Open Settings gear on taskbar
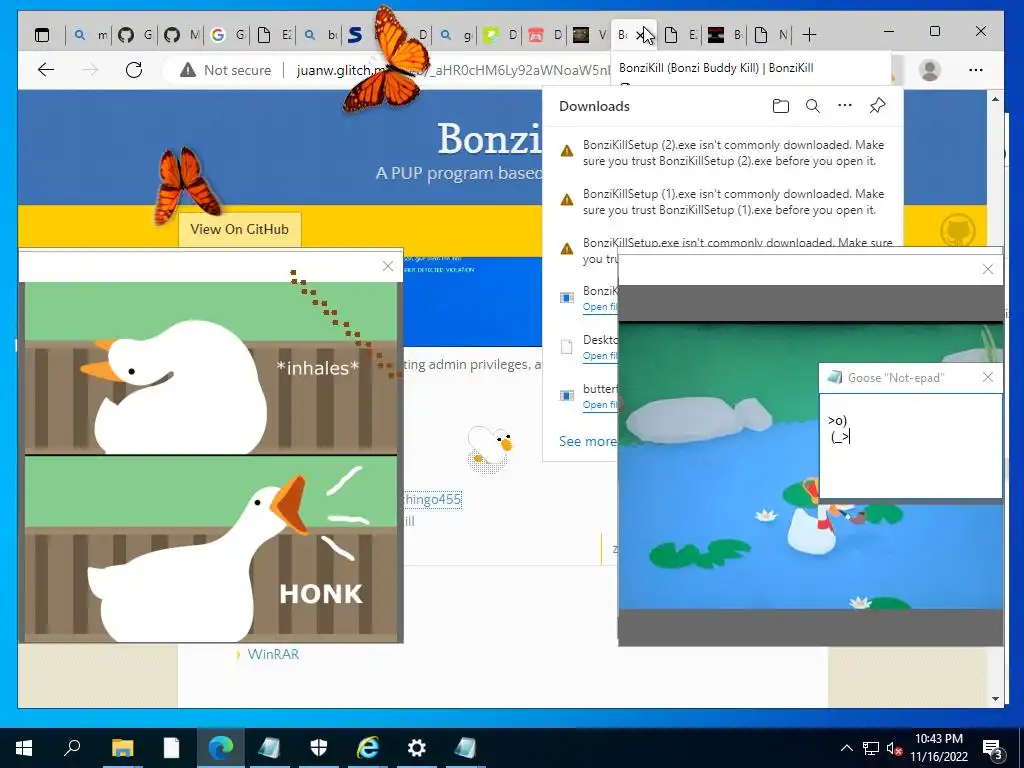The image size is (1024, 768). point(417,748)
